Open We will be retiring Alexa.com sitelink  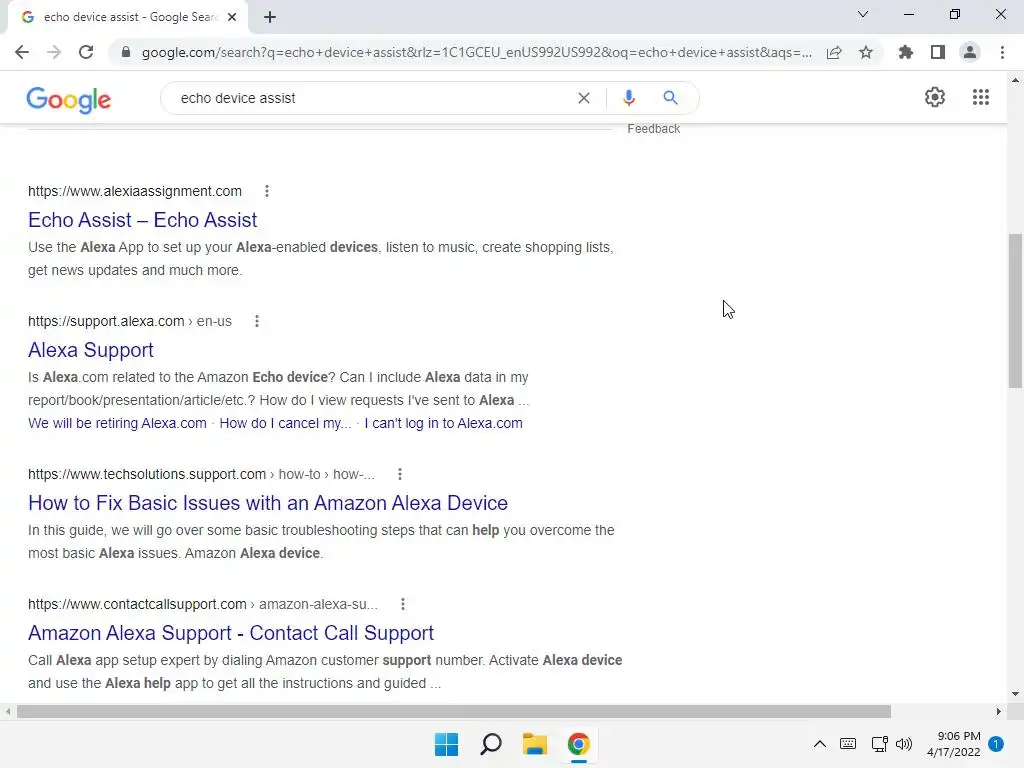pyautogui.click(x=117, y=423)
